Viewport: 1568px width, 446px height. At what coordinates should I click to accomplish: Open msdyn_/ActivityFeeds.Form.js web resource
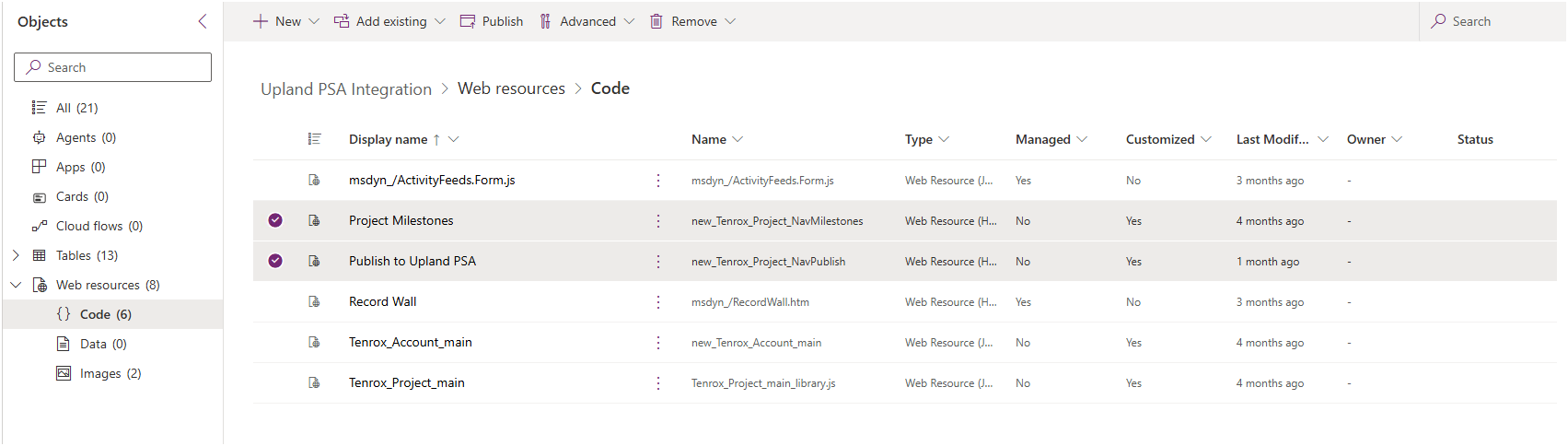tap(432, 180)
